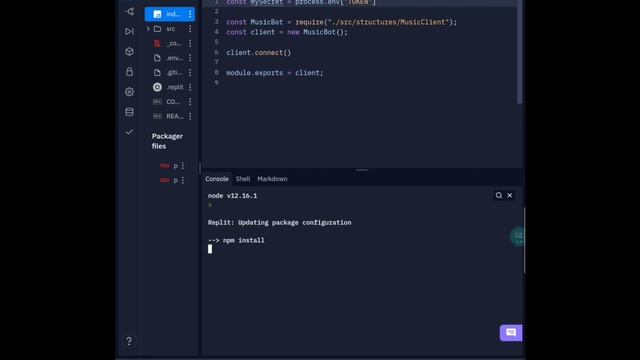Open the version control panel icon

(x=129, y=11)
